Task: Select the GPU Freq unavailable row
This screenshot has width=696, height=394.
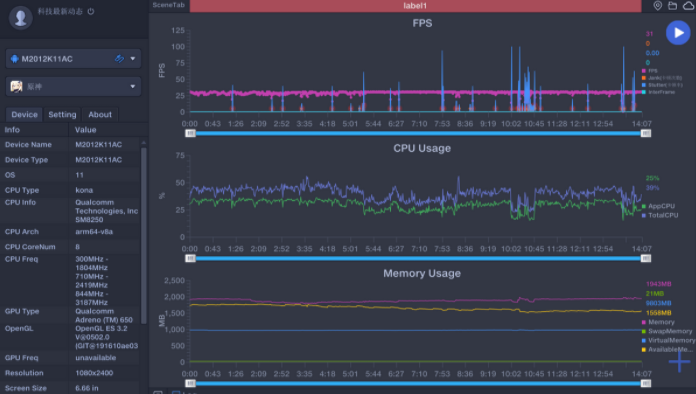Action: point(70,358)
